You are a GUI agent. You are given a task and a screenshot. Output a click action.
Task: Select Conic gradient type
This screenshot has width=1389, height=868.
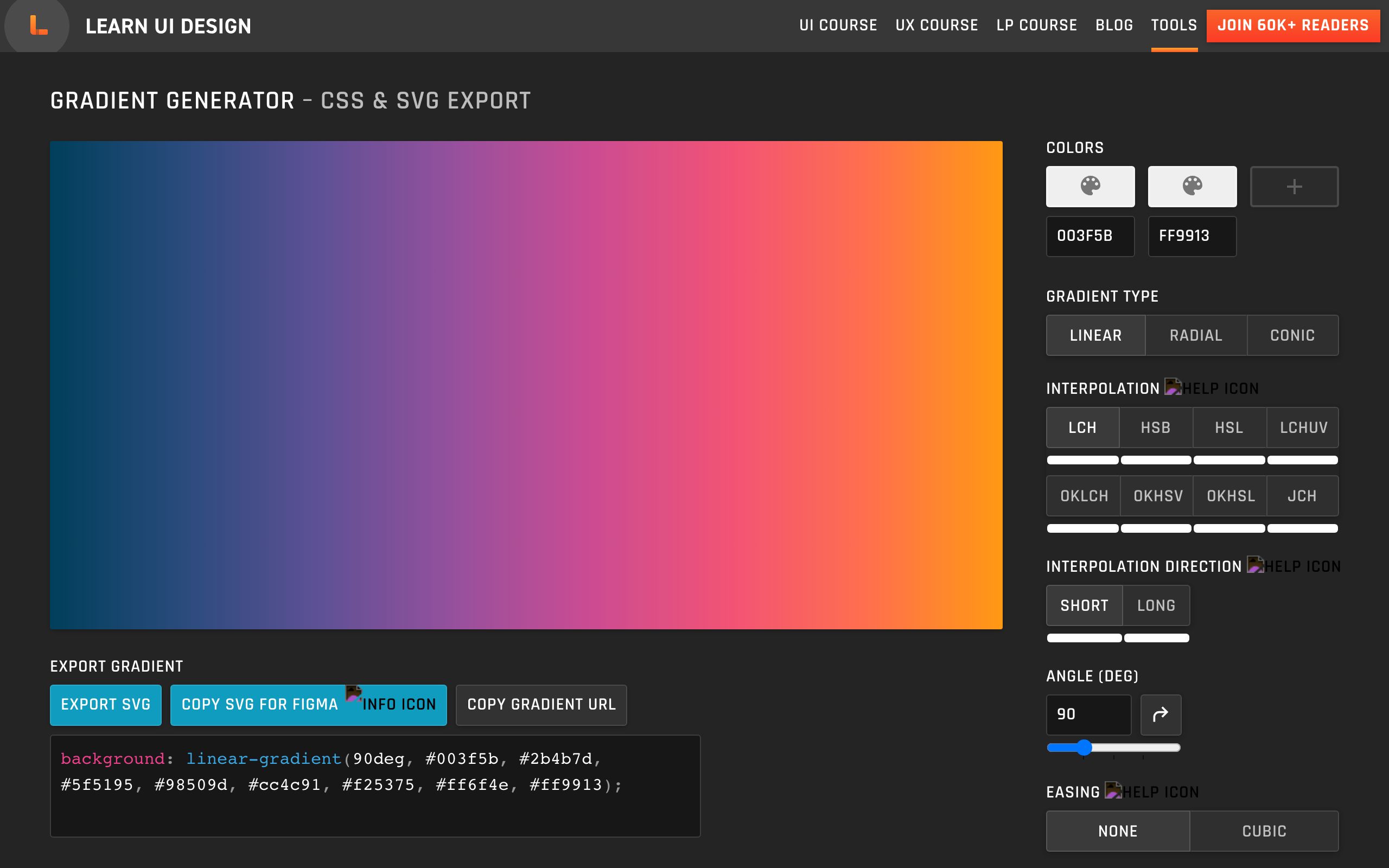click(x=1292, y=335)
